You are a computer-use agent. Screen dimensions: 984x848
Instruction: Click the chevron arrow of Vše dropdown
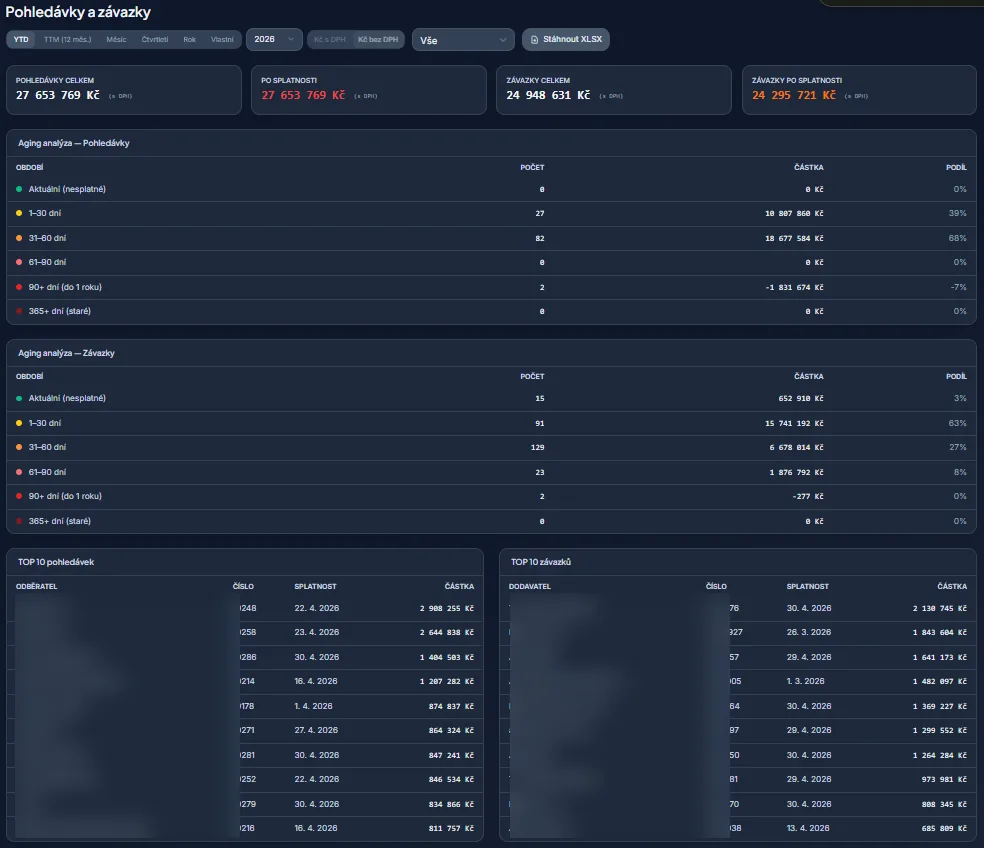pos(503,40)
